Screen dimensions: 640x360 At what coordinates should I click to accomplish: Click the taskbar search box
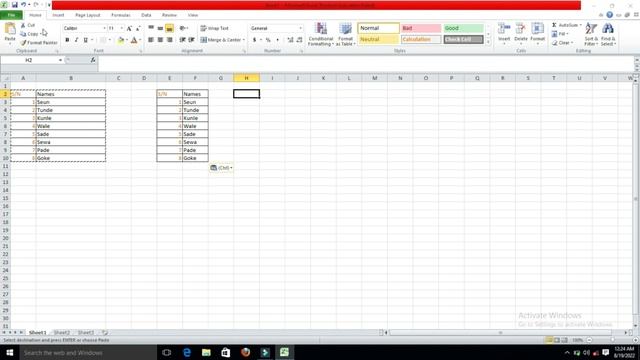click(88, 353)
